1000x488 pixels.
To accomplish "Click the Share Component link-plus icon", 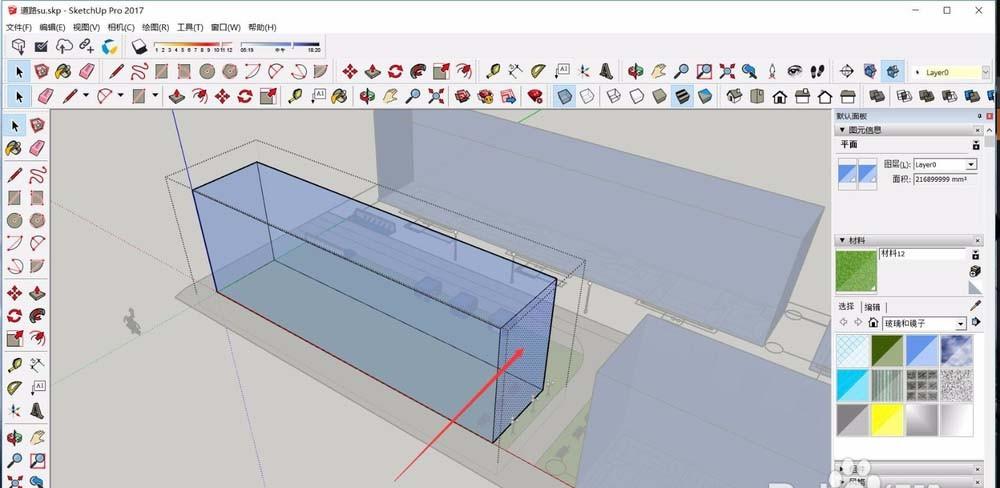I will [87, 46].
